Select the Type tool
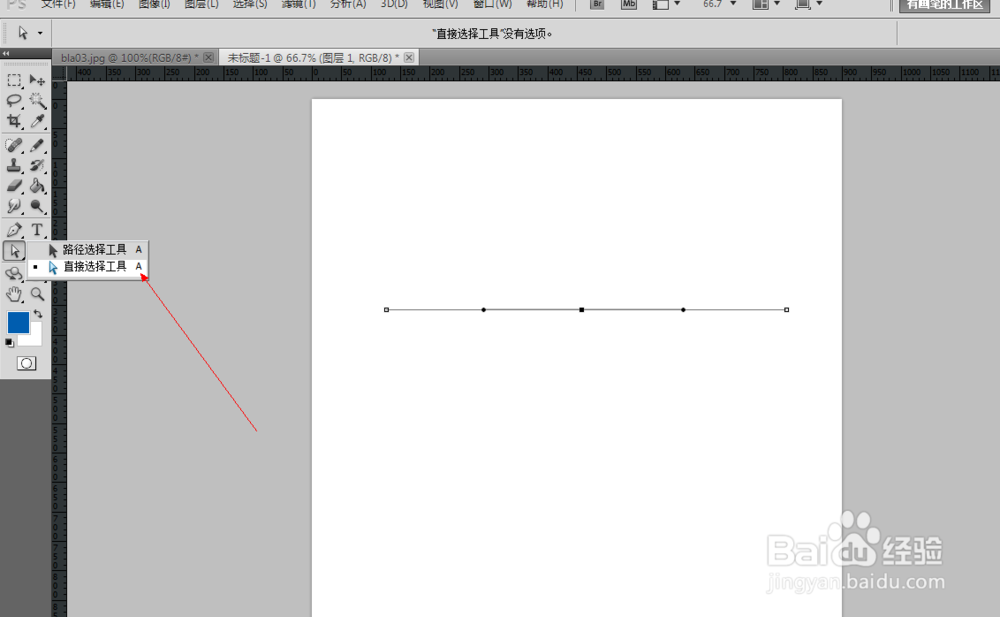 click(37, 230)
